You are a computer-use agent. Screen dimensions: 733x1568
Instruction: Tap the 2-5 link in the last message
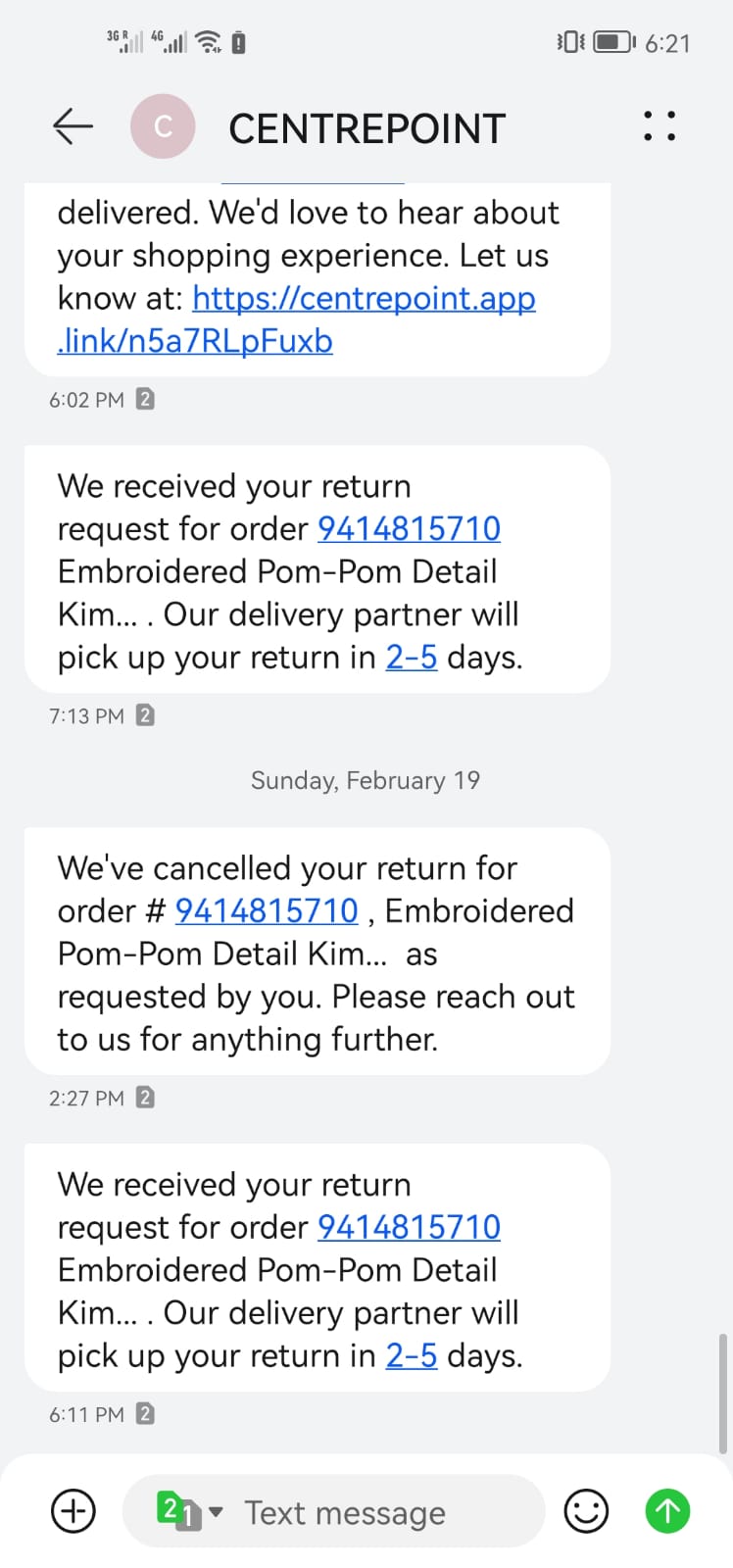coord(411,1356)
